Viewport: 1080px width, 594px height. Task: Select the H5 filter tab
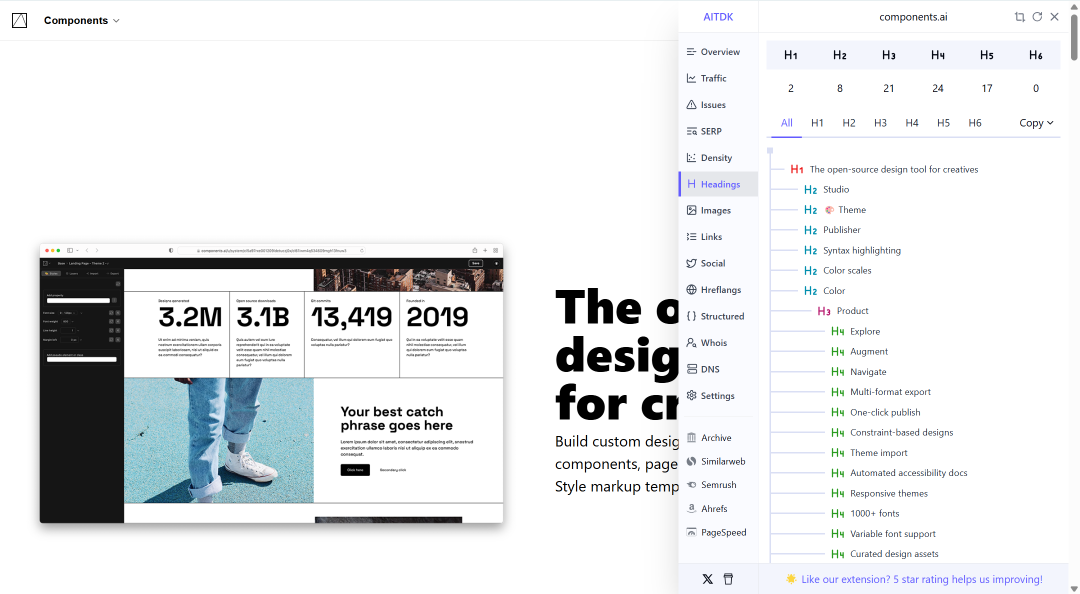943,123
